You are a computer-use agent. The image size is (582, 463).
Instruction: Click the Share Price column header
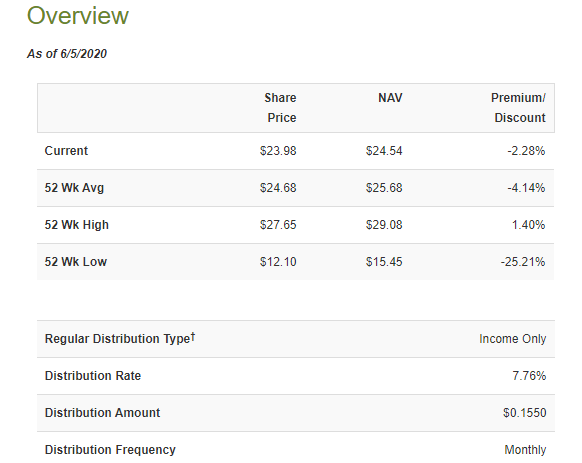[x=280, y=108]
